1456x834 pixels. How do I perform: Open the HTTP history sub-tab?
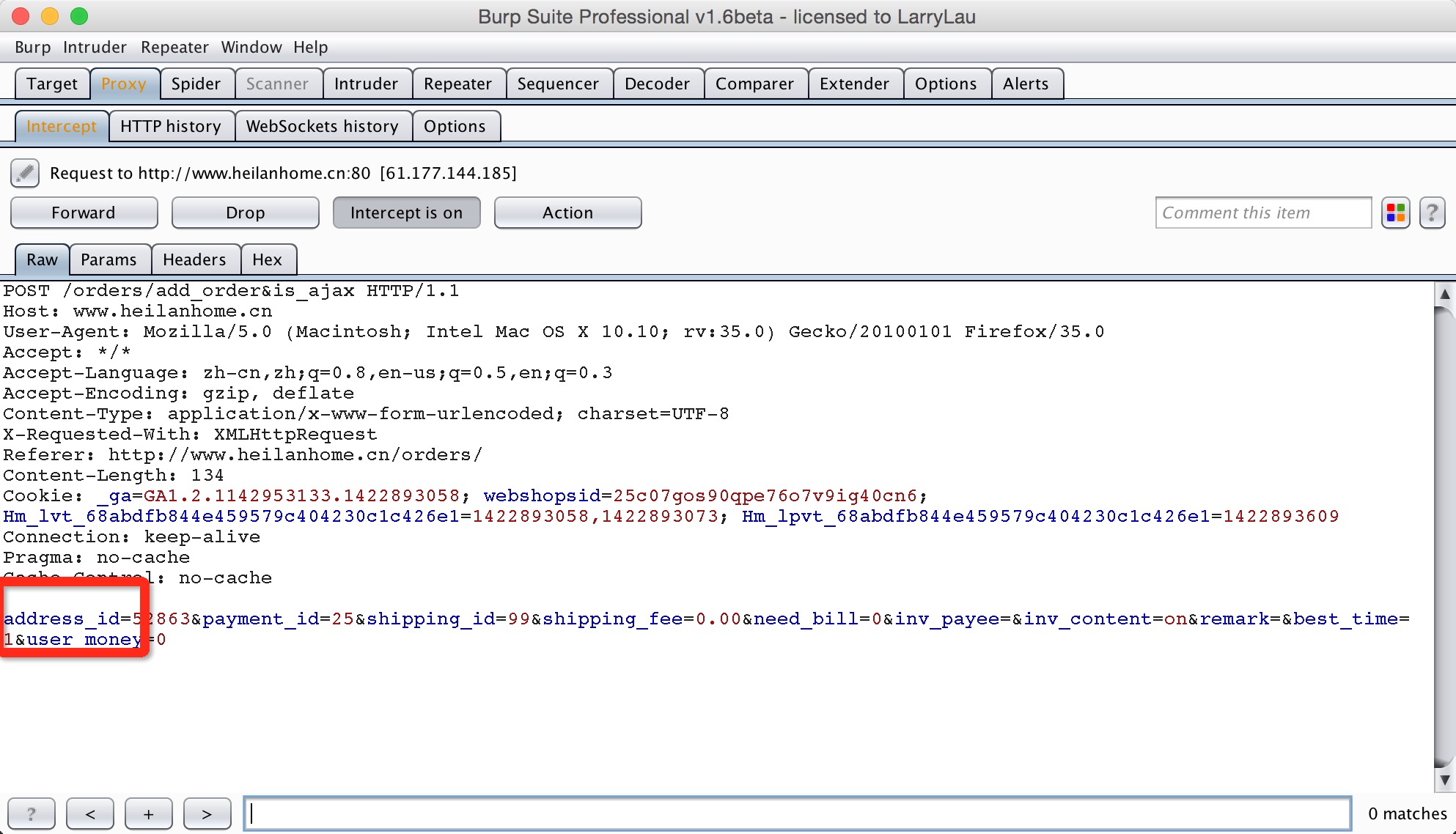point(171,126)
